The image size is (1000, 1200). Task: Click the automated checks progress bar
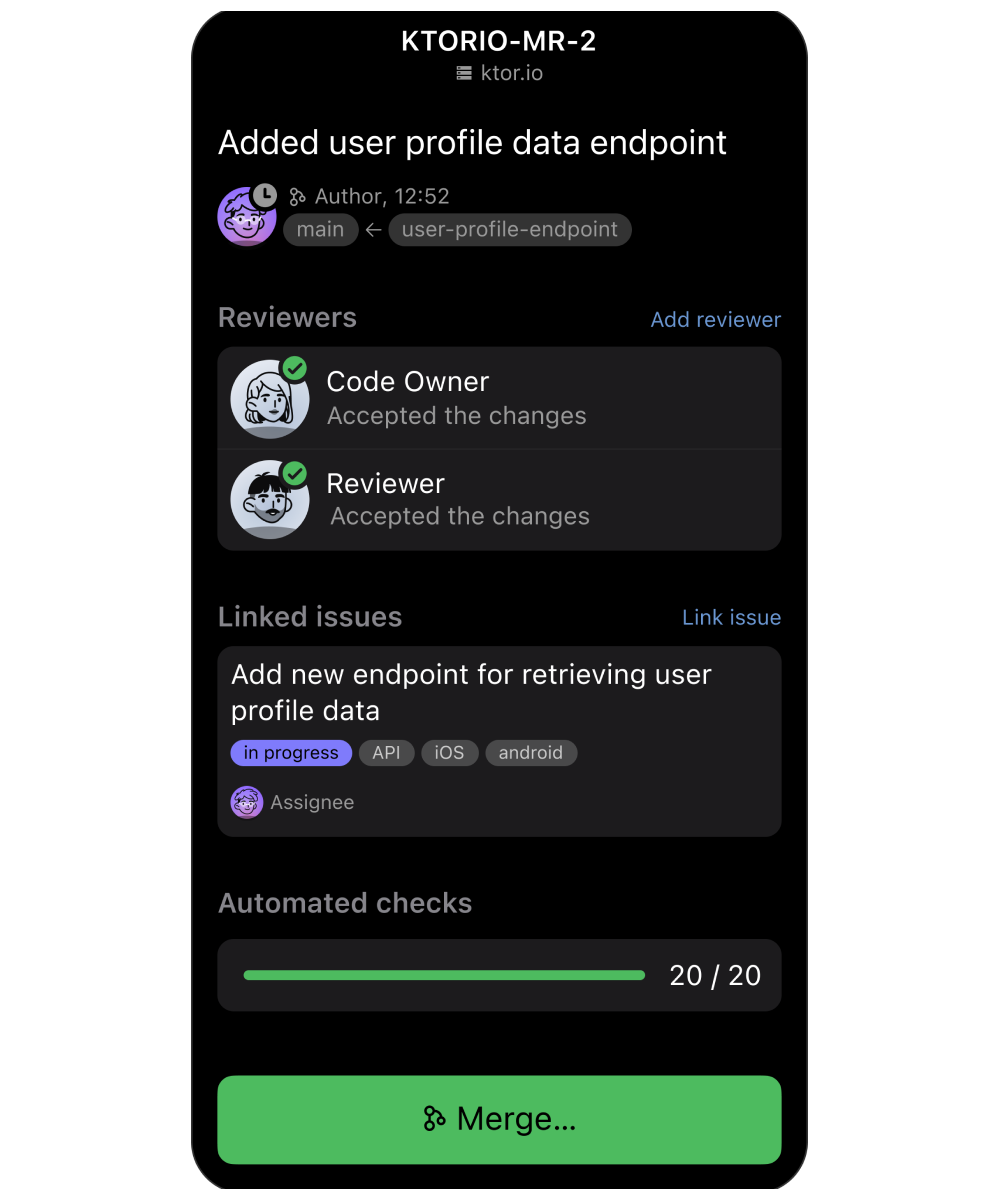pos(444,975)
